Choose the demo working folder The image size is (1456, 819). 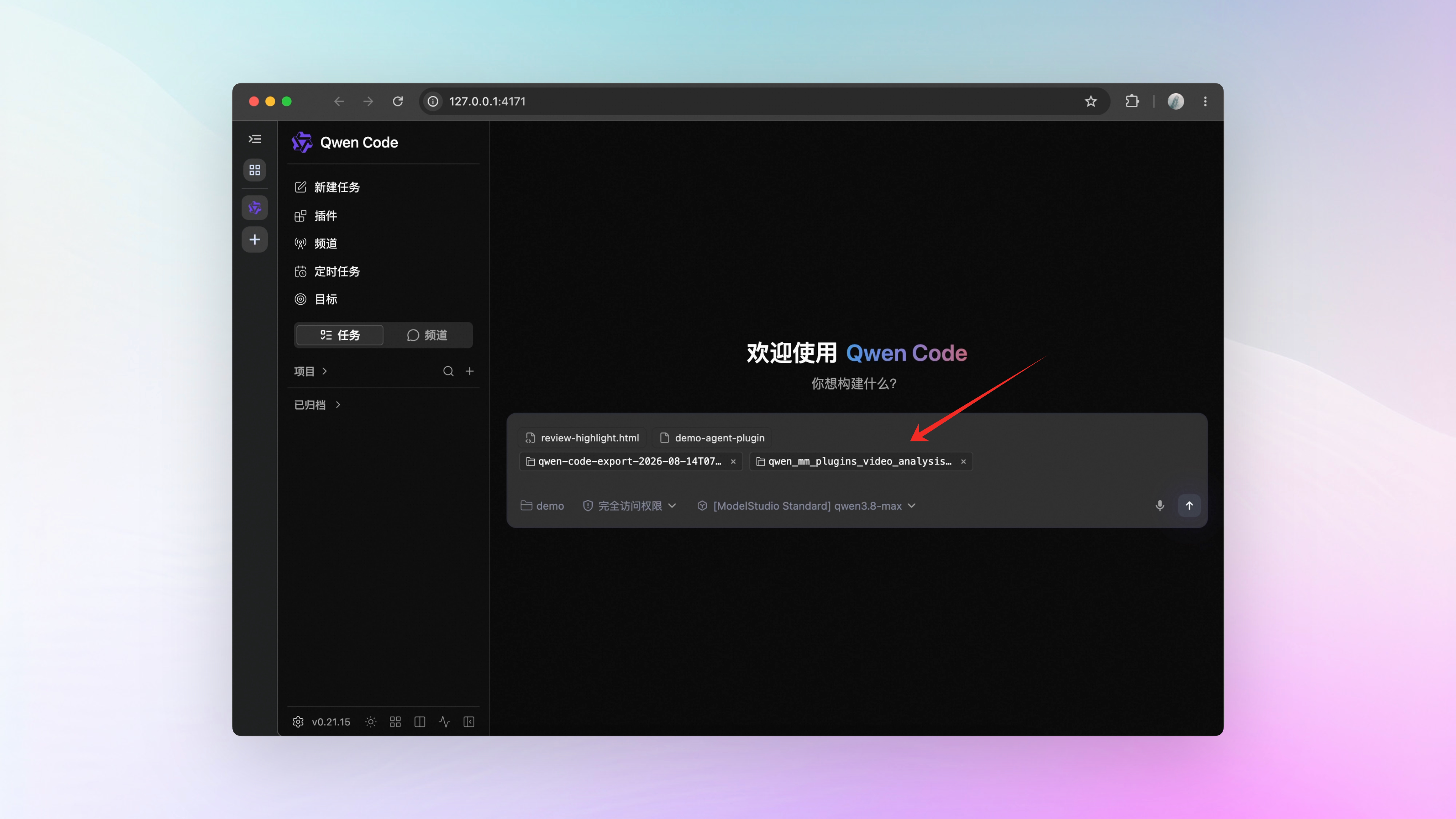click(542, 506)
